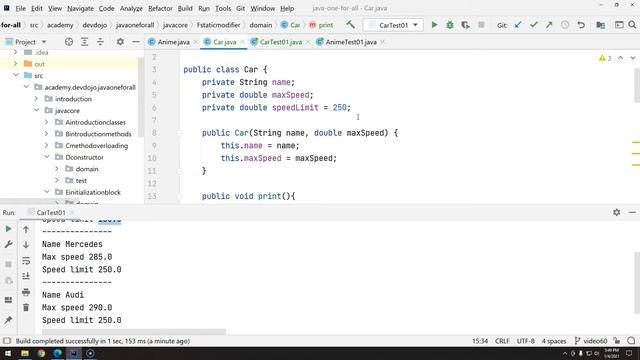Image resolution: width=640 pixels, height=360 pixels.
Task: Show Git history clock icon
Action: pyautogui.click(x=565, y=25)
